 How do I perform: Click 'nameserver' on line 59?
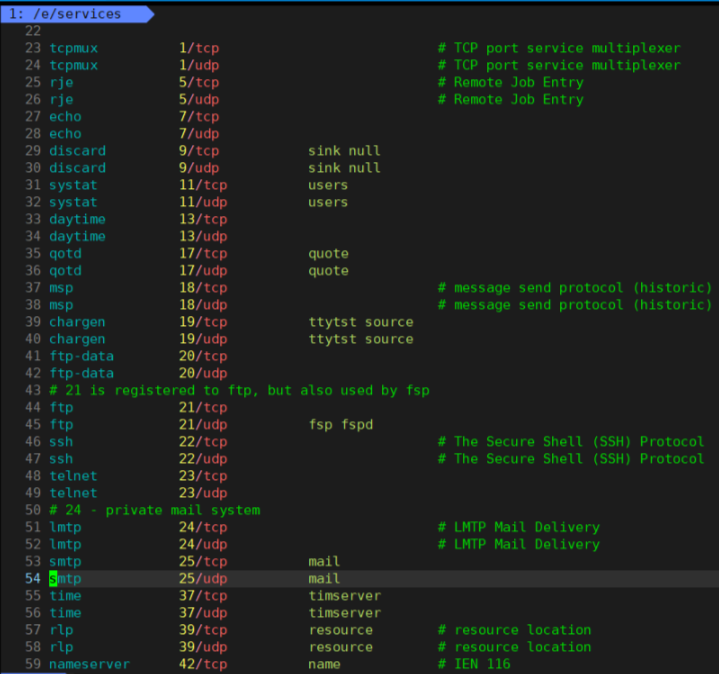[89, 664]
